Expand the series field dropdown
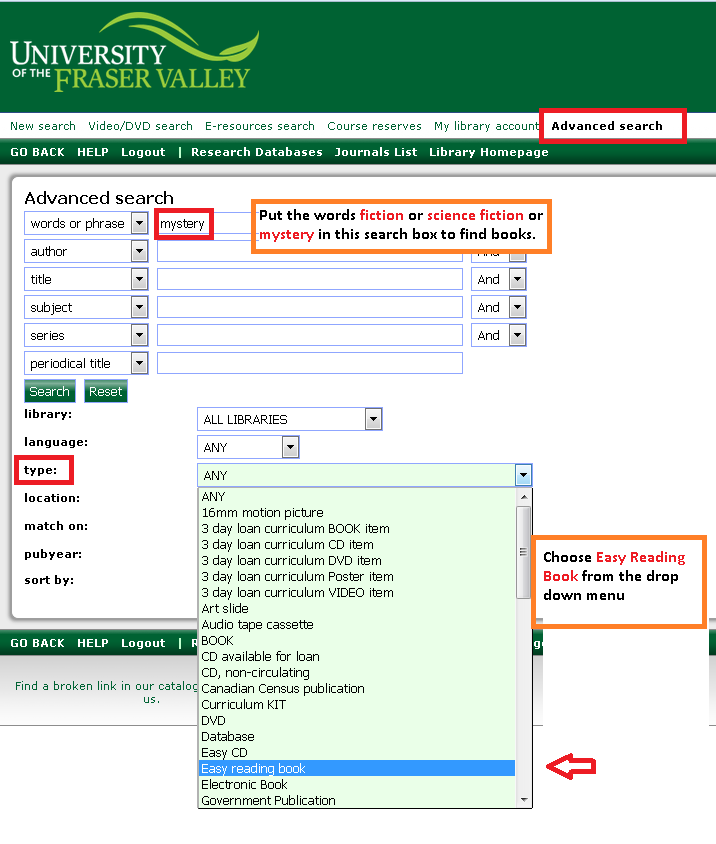The image size is (716, 844). click(139, 335)
